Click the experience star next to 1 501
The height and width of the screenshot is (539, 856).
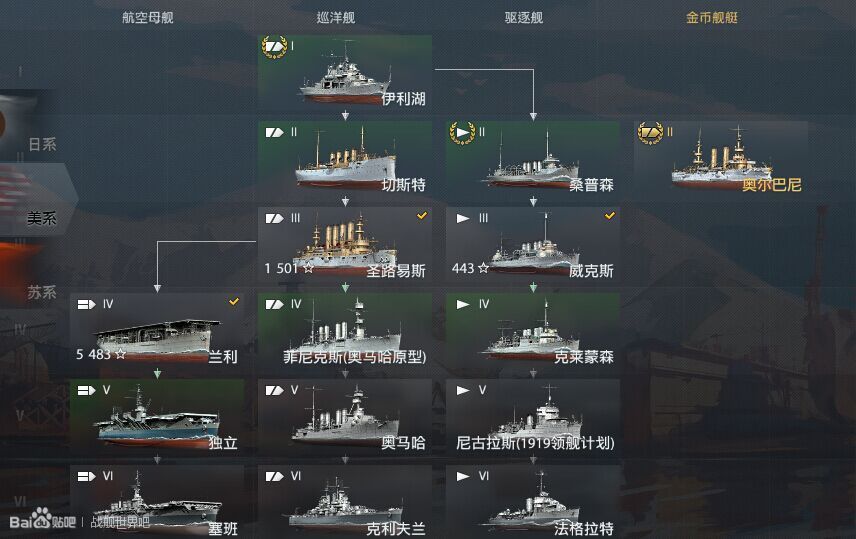click(308, 268)
